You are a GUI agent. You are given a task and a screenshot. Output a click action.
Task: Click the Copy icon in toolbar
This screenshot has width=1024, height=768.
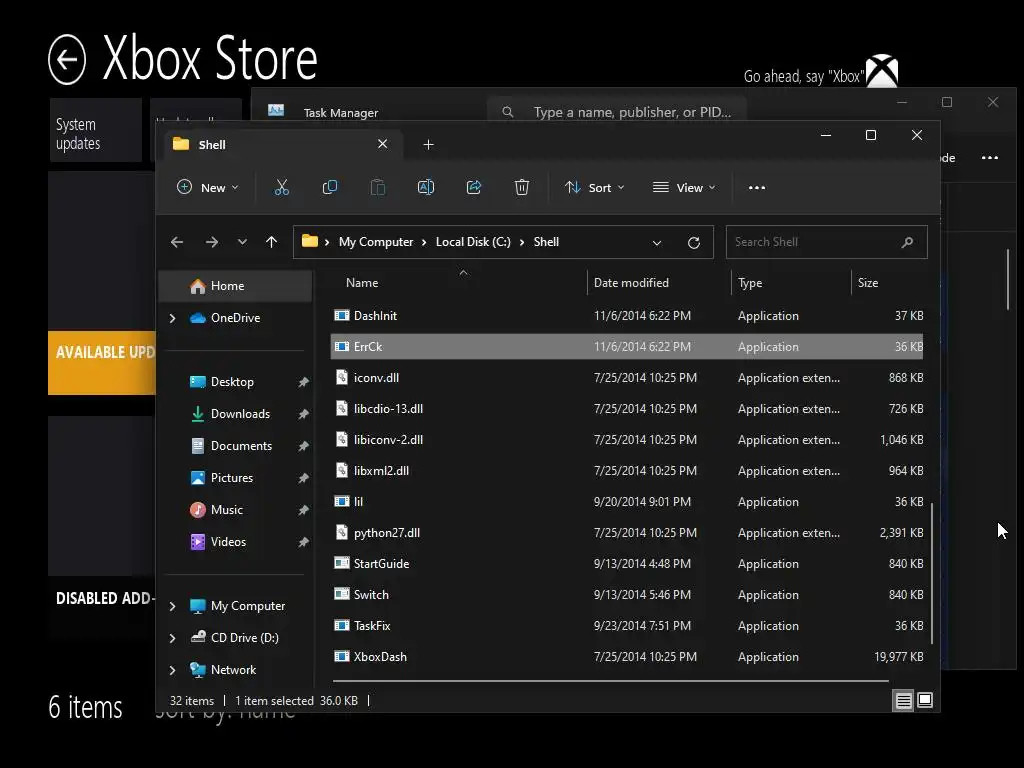[330, 187]
